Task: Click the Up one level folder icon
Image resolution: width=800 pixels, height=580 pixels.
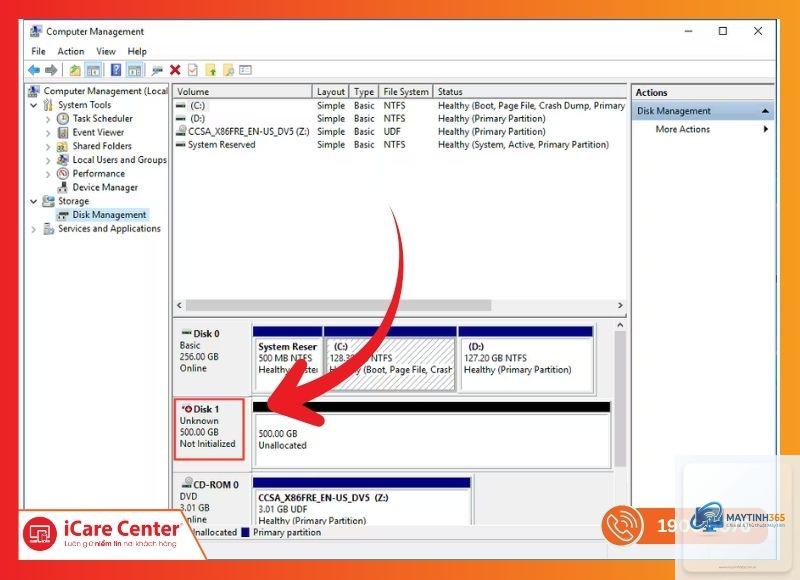Action: (74, 70)
